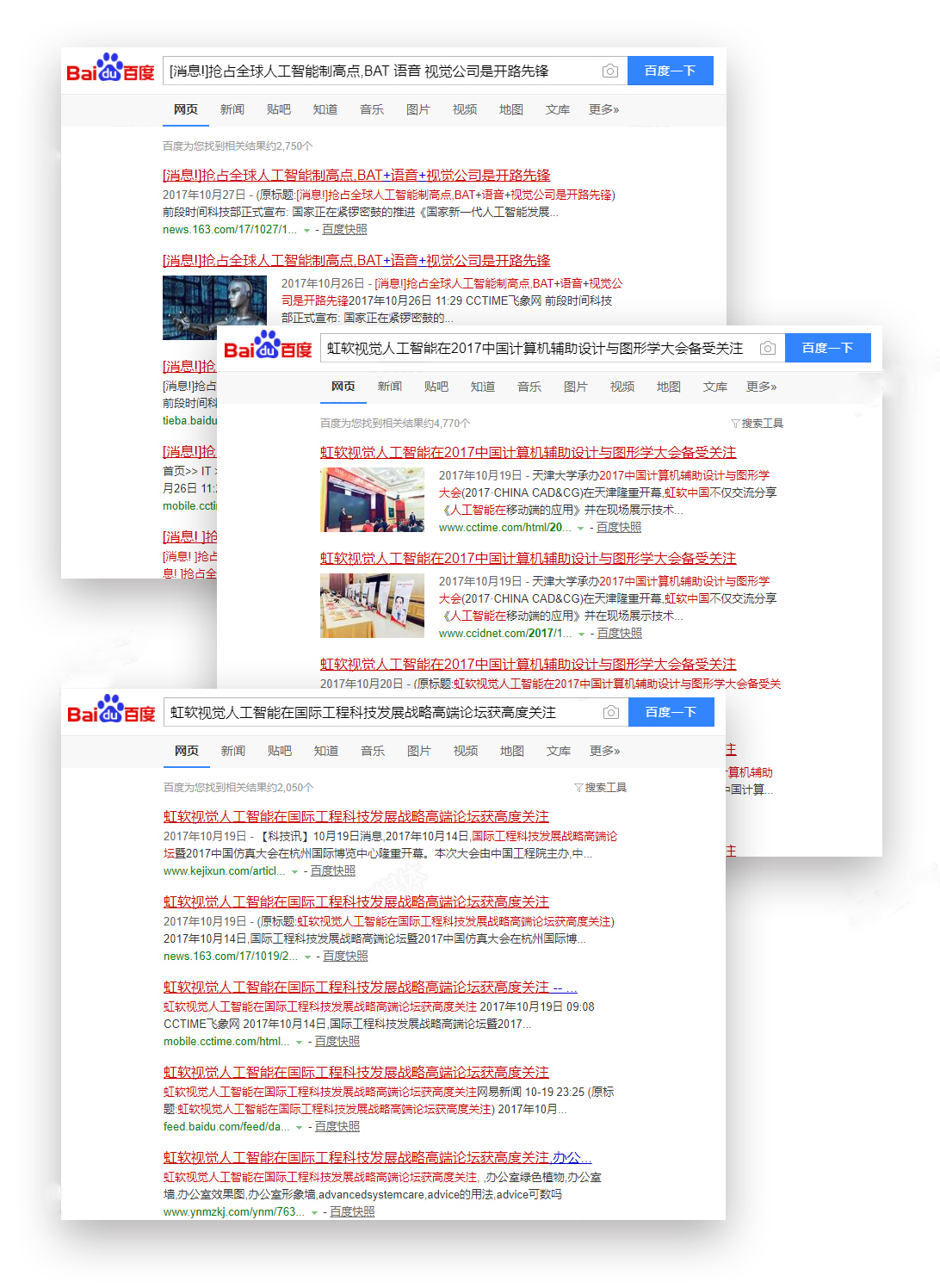This screenshot has width=940, height=1288.
Task: Click camera icon in the 图形学大会 search box
Action: [x=767, y=348]
